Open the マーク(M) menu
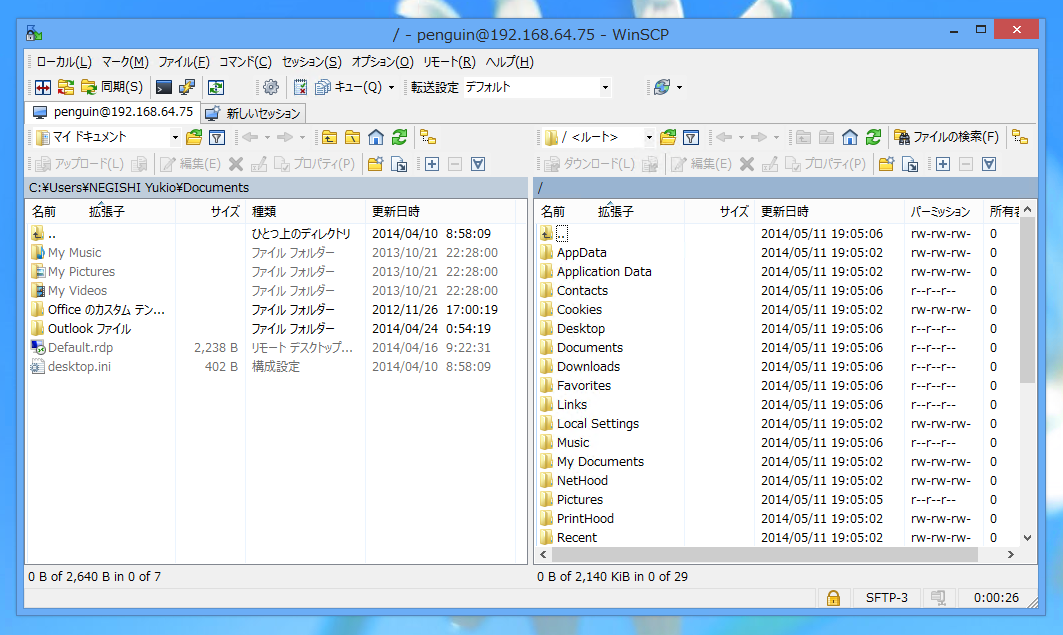 coord(125,62)
